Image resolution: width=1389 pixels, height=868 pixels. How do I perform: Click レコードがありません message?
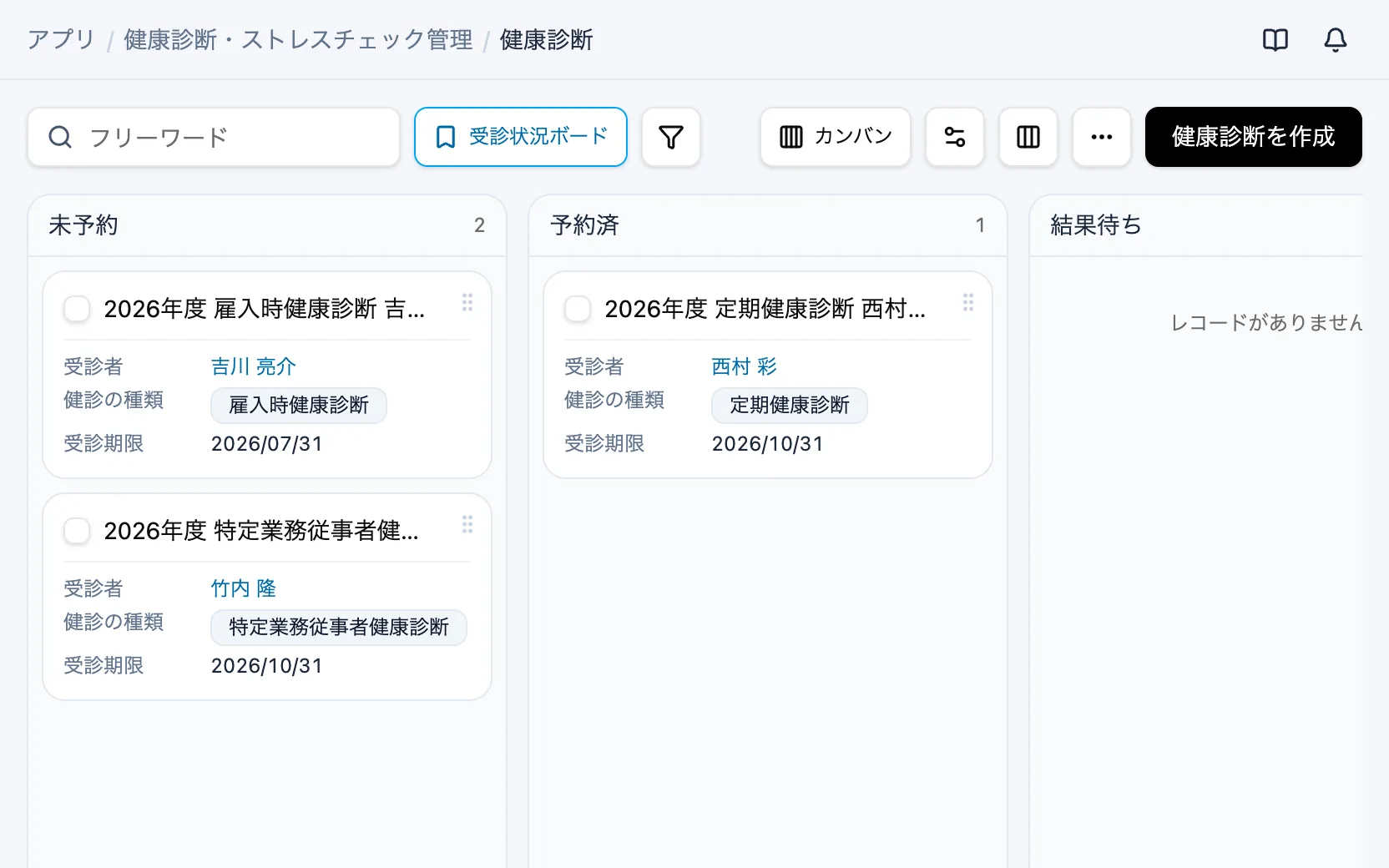(x=1266, y=323)
